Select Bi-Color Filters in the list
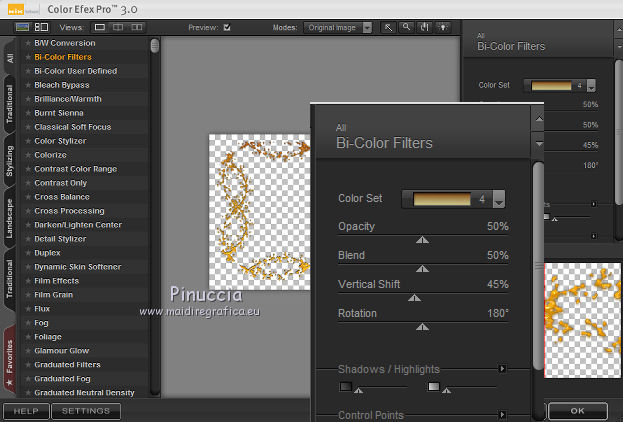The height and width of the screenshot is (422, 623). pos(63,57)
